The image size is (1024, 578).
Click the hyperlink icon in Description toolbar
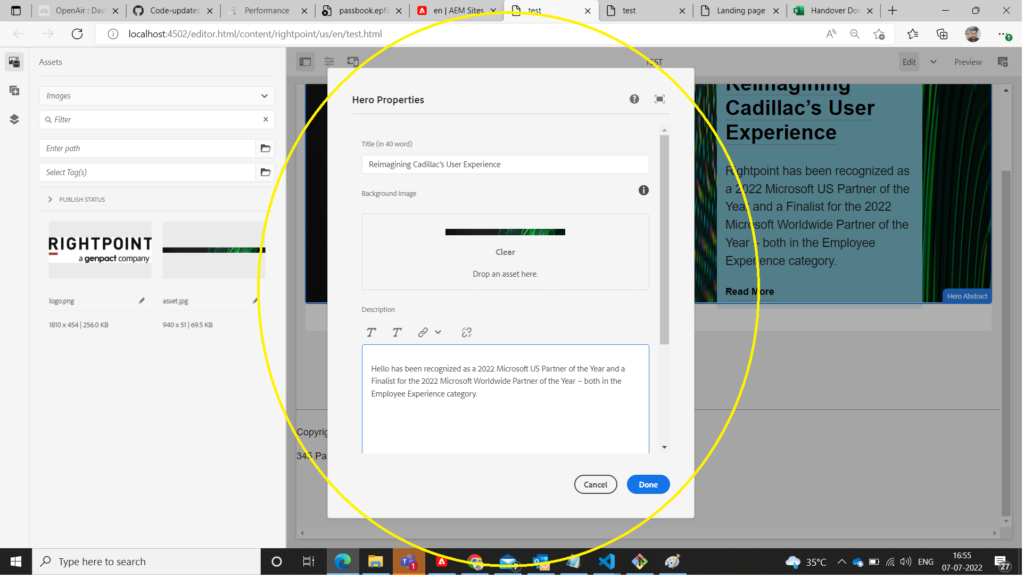coord(423,332)
